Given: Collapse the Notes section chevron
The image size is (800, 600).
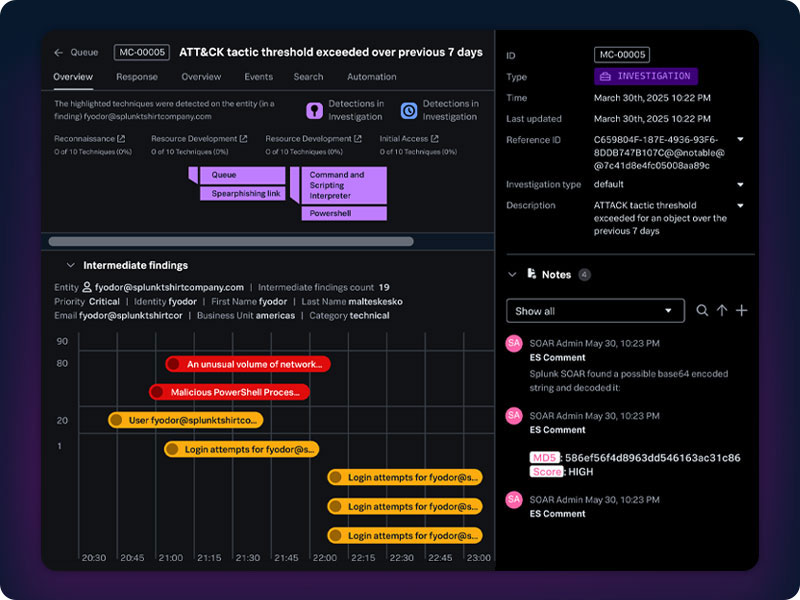Looking at the screenshot, I should [x=514, y=273].
